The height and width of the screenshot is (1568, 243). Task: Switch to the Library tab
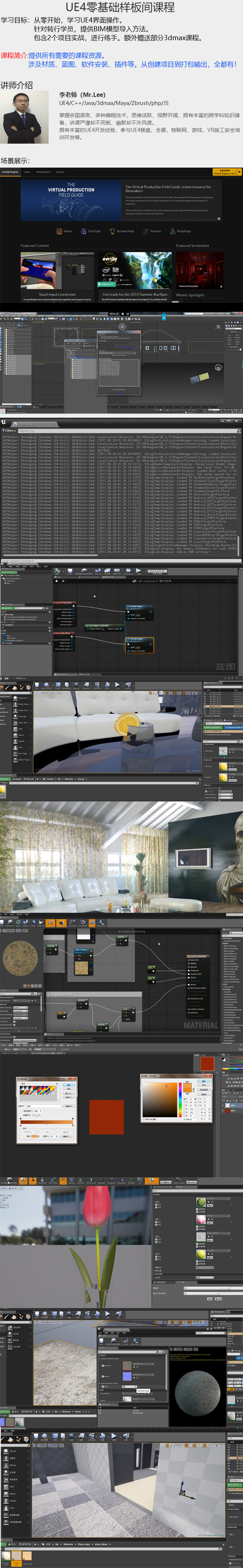coord(60,172)
